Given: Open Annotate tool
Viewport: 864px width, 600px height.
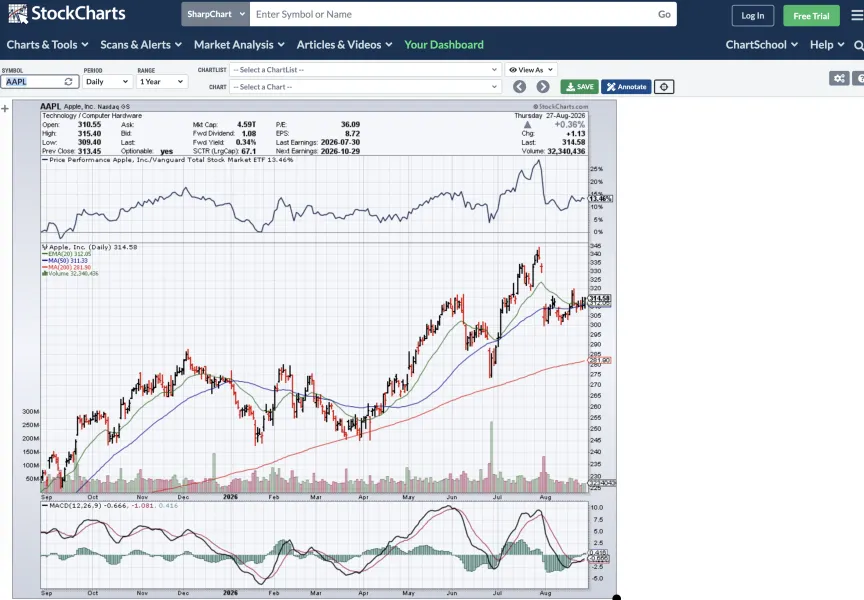Looking at the screenshot, I should point(627,87).
